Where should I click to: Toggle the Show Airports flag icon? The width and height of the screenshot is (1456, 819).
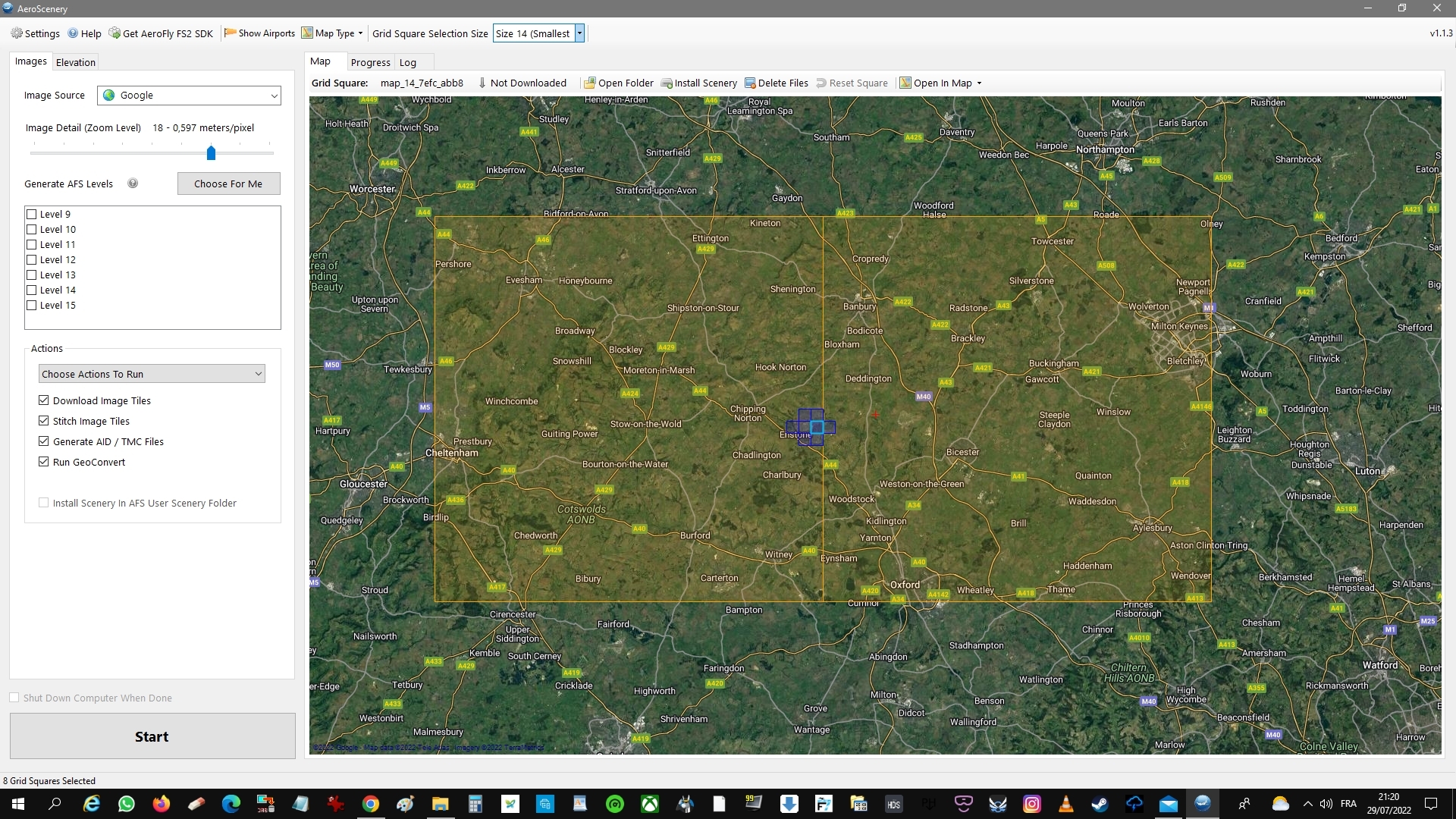(x=230, y=33)
